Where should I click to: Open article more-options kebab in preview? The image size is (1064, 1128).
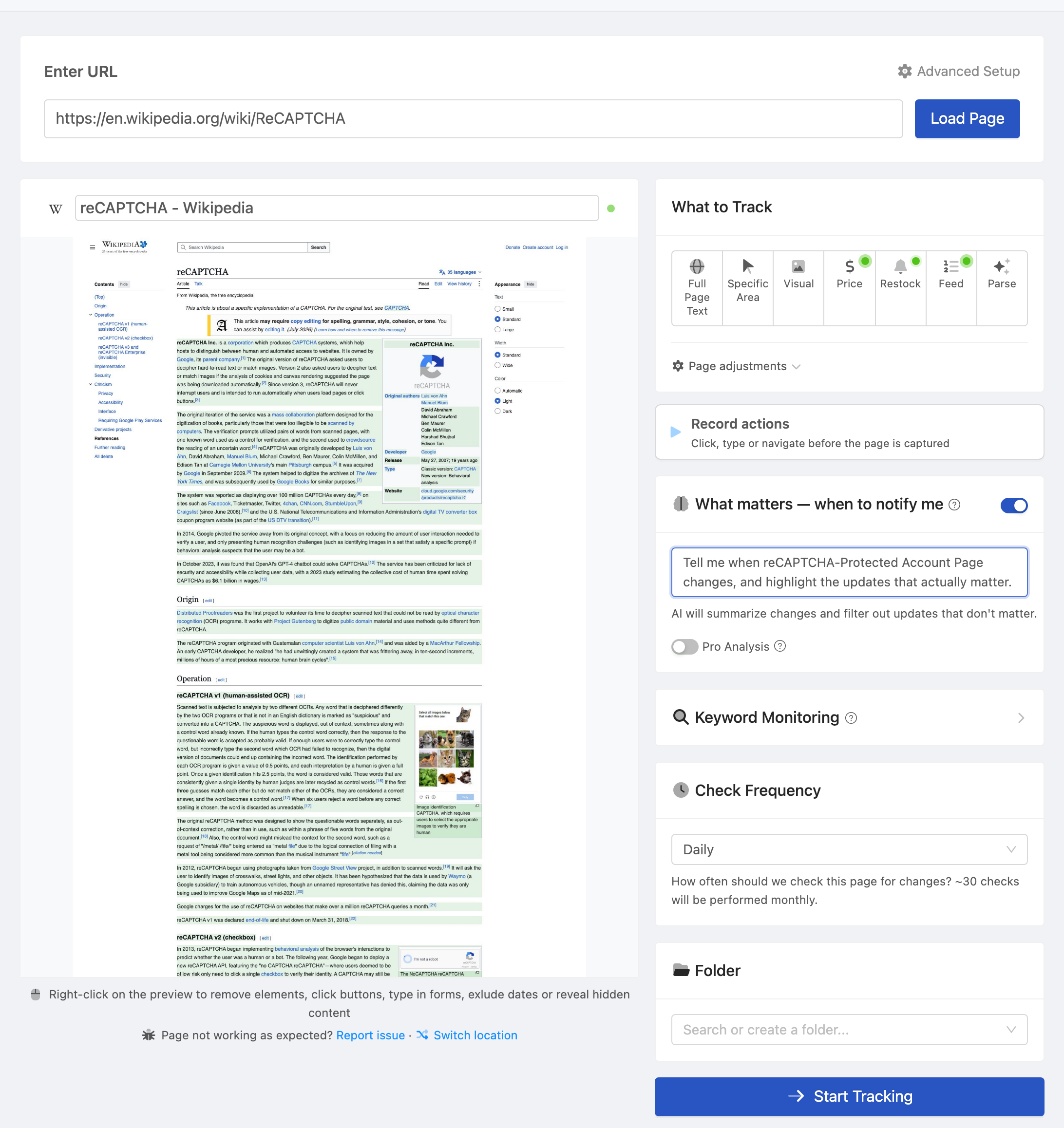(x=479, y=283)
